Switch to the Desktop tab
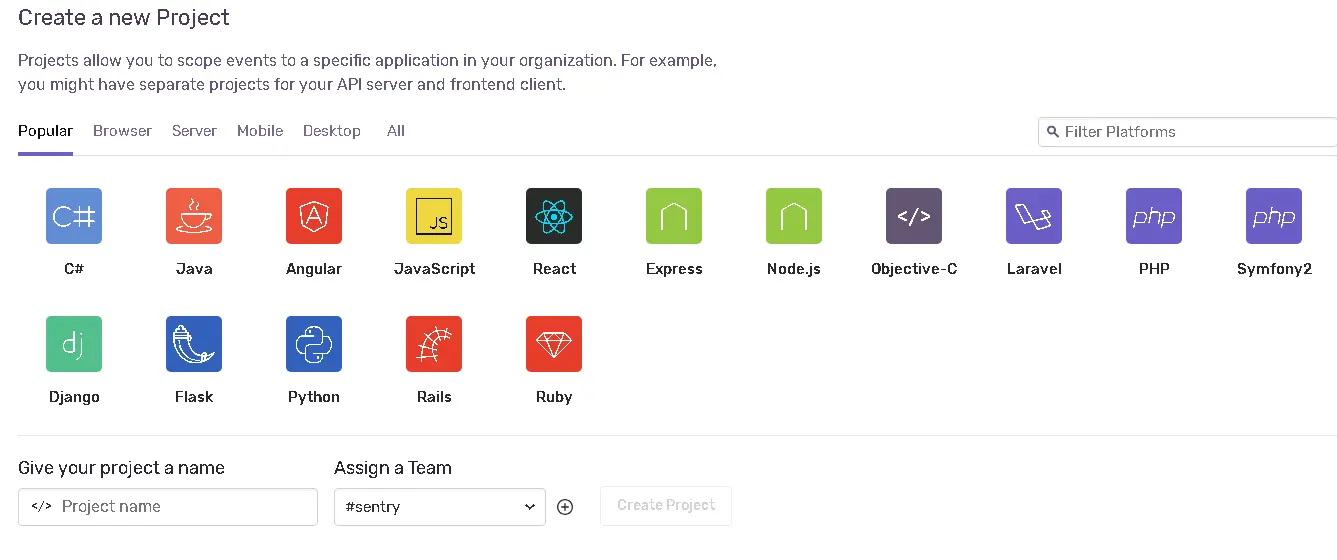This screenshot has height=560, width=1337. 332,131
